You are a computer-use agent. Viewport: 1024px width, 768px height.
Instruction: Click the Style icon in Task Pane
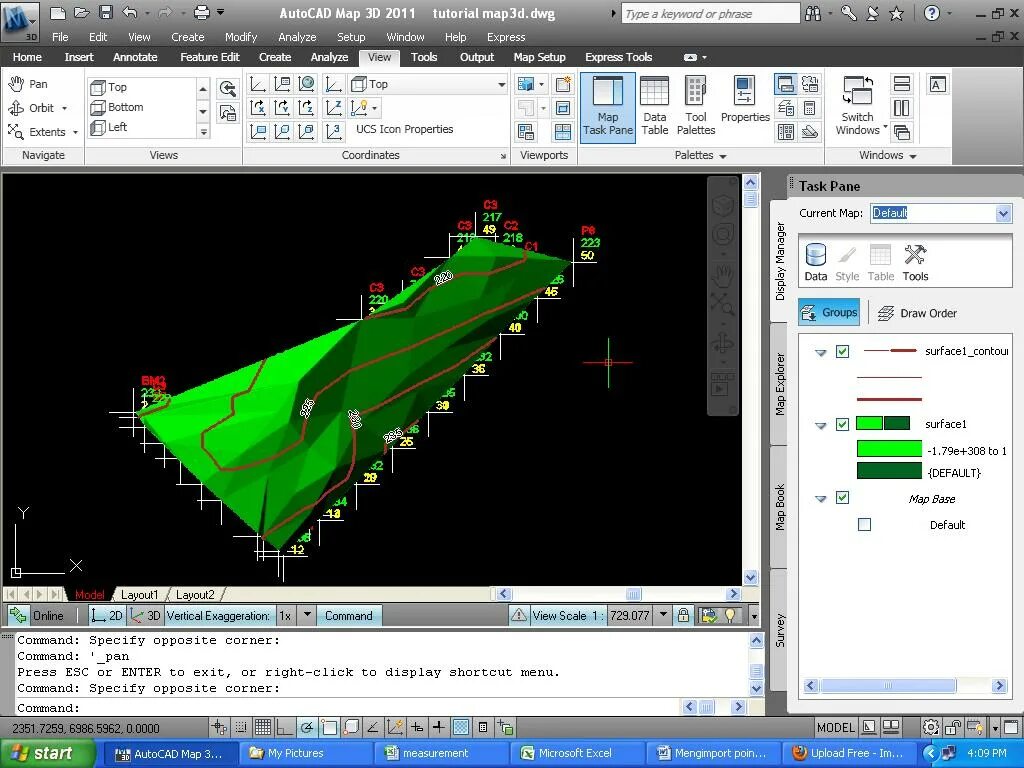pos(847,262)
